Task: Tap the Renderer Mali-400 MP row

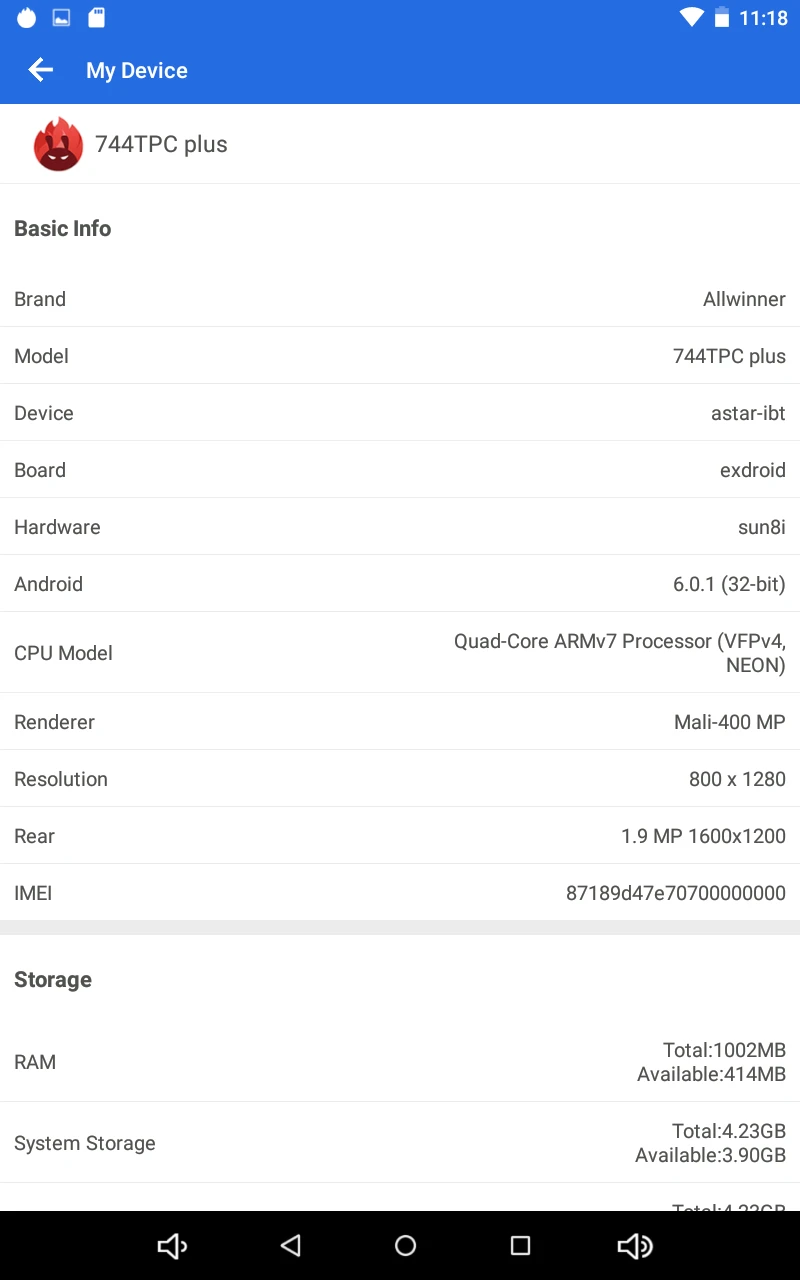Action: click(400, 722)
